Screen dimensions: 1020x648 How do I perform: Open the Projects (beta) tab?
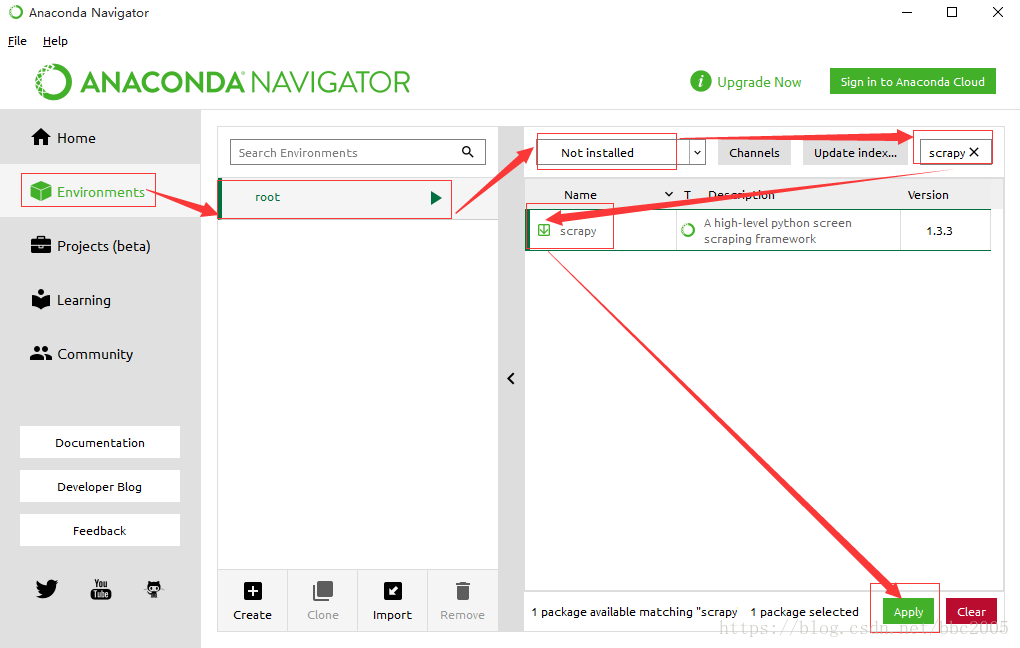click(x=100, y=245)
